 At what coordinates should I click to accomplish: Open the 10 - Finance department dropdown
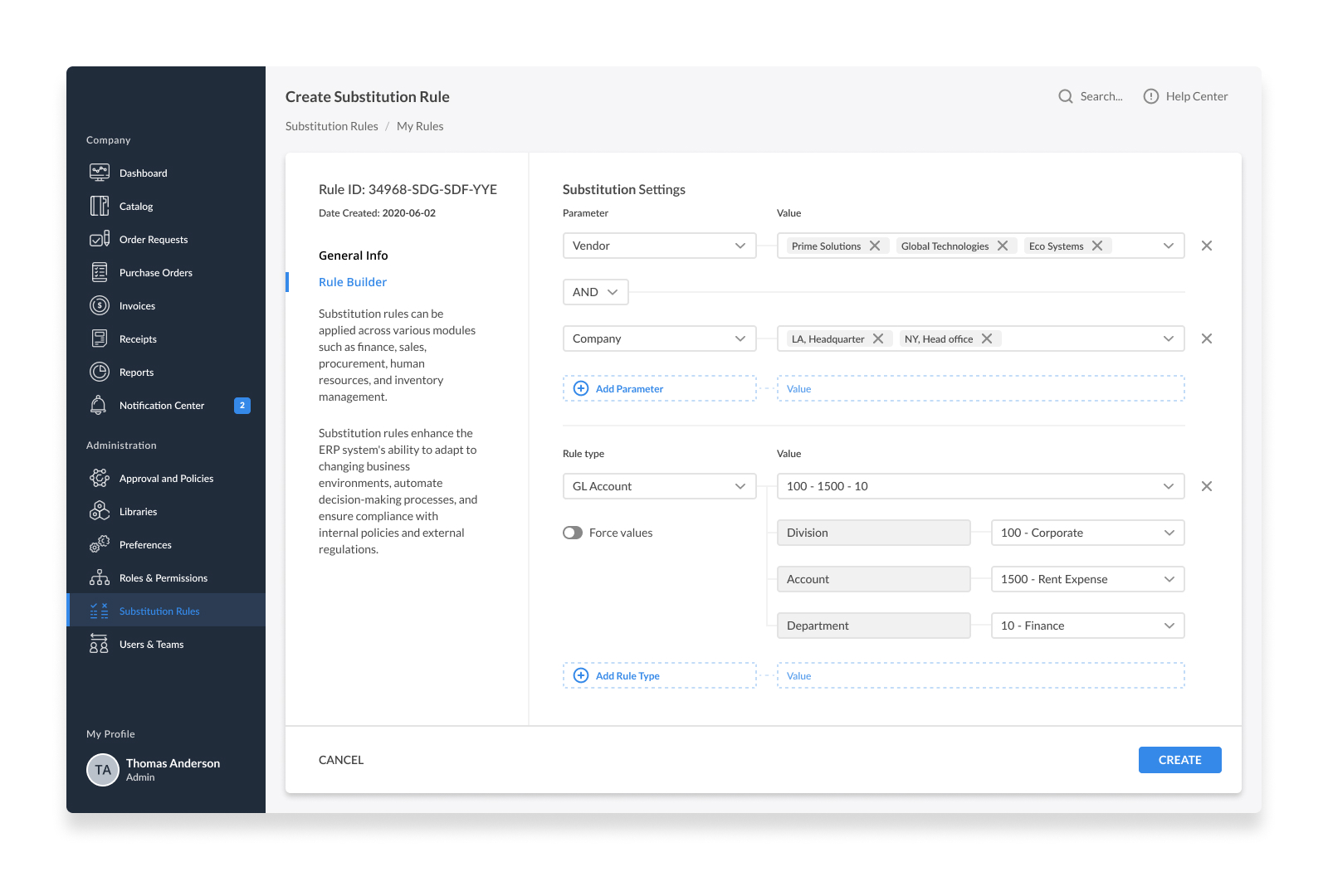click(1088, 626)
